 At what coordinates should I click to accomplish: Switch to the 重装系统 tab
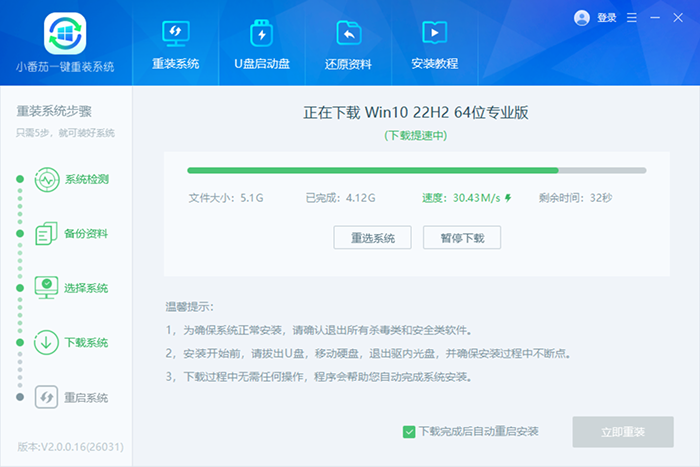(176, 45)
